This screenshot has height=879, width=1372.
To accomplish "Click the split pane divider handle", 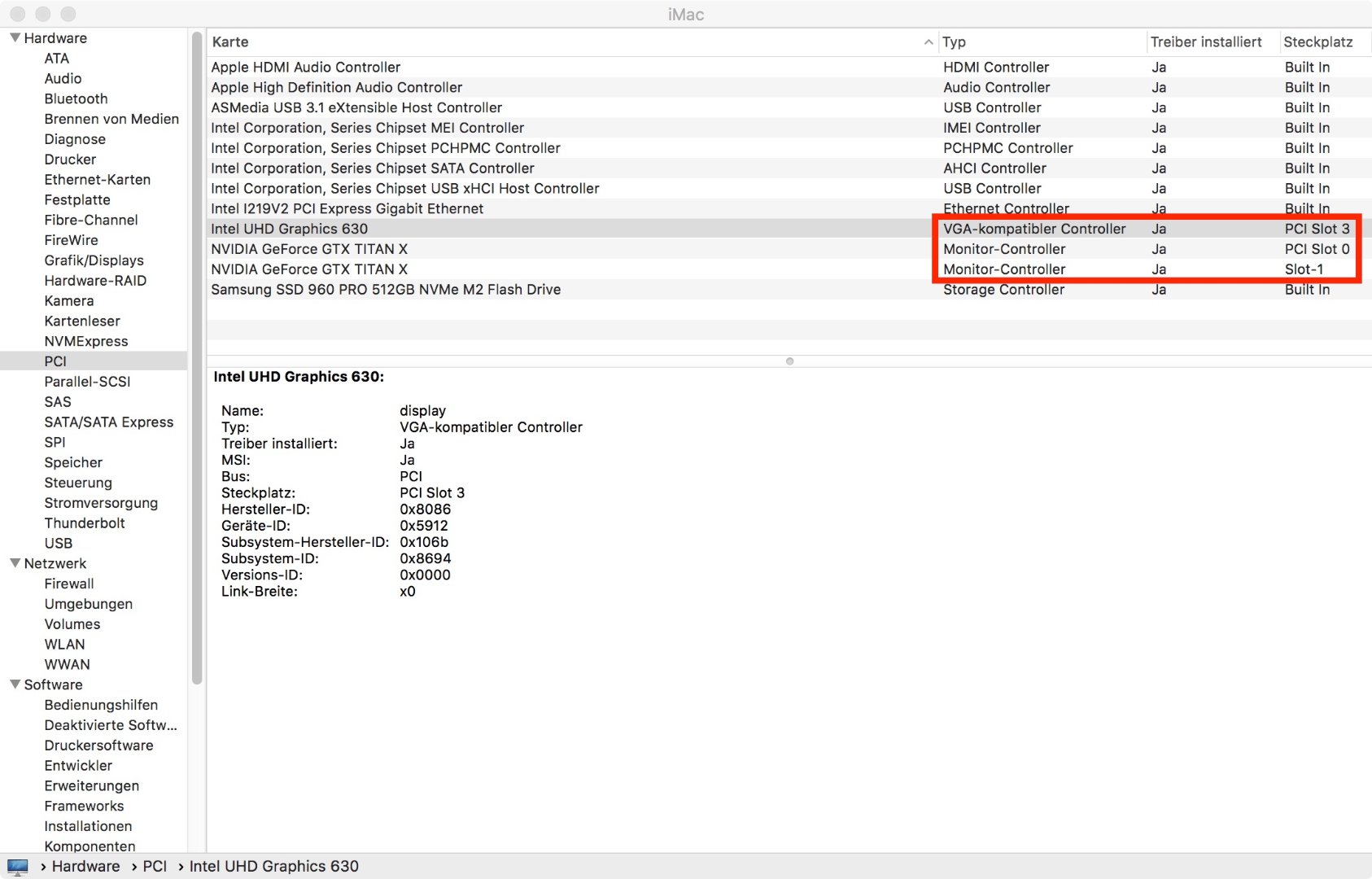I will click(x=789, y=361).
